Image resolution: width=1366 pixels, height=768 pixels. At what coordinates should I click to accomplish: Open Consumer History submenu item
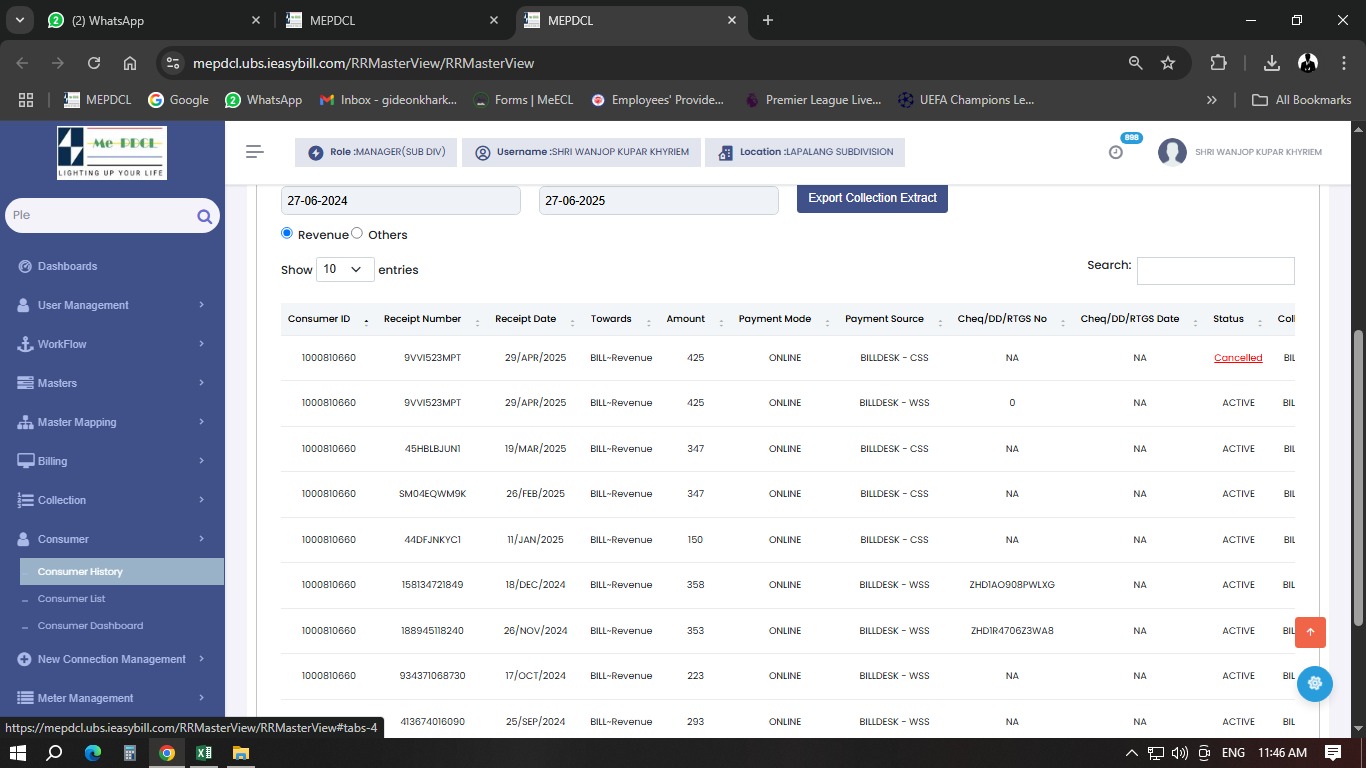[122, 571]
